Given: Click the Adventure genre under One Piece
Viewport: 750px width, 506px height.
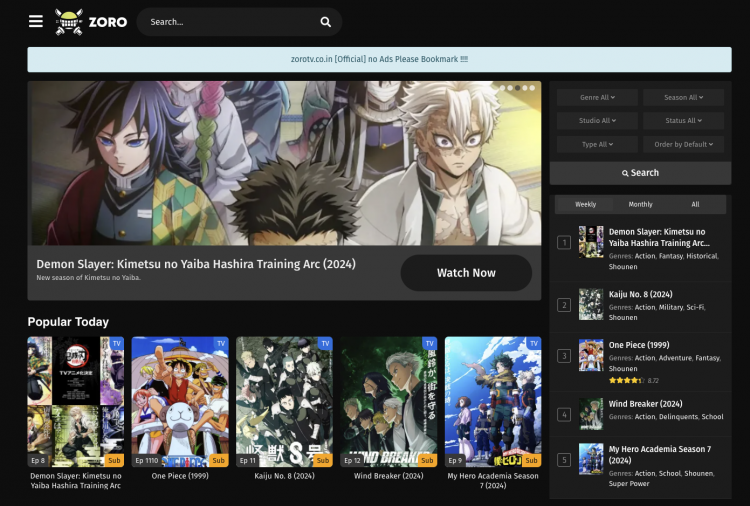Looking at the screenshot, I should 675,358.
